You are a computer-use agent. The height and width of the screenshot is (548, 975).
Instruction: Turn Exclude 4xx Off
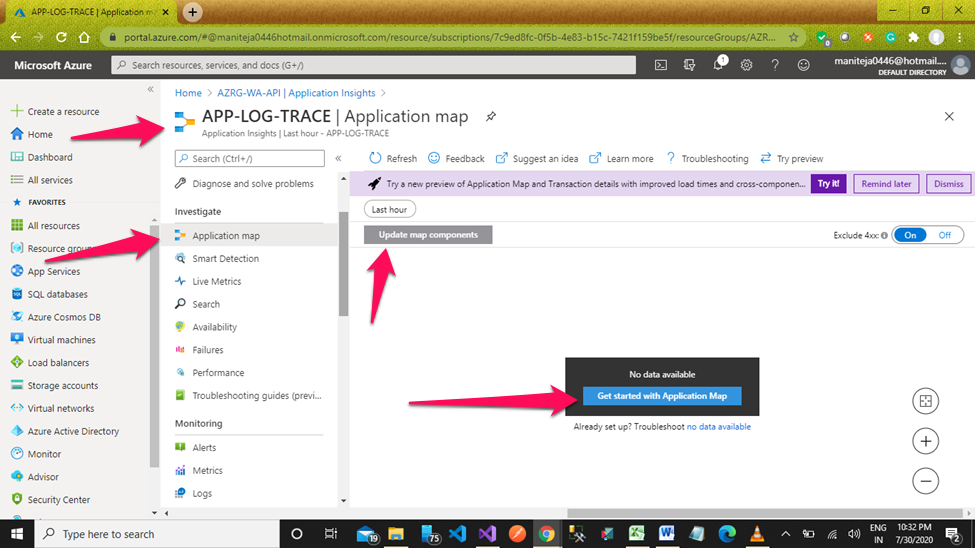coord(945,235)
